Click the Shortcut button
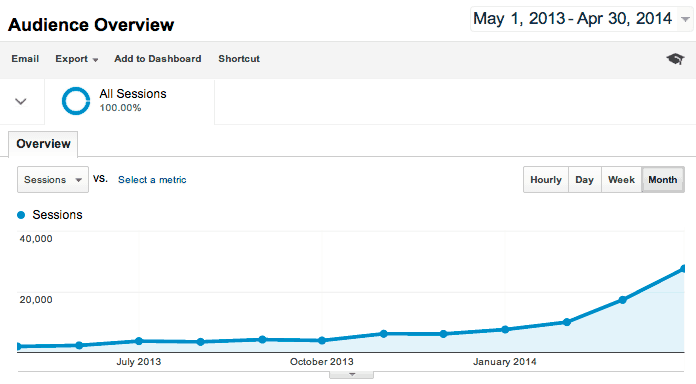The image size is (696, 384). (x=239, y=59)
